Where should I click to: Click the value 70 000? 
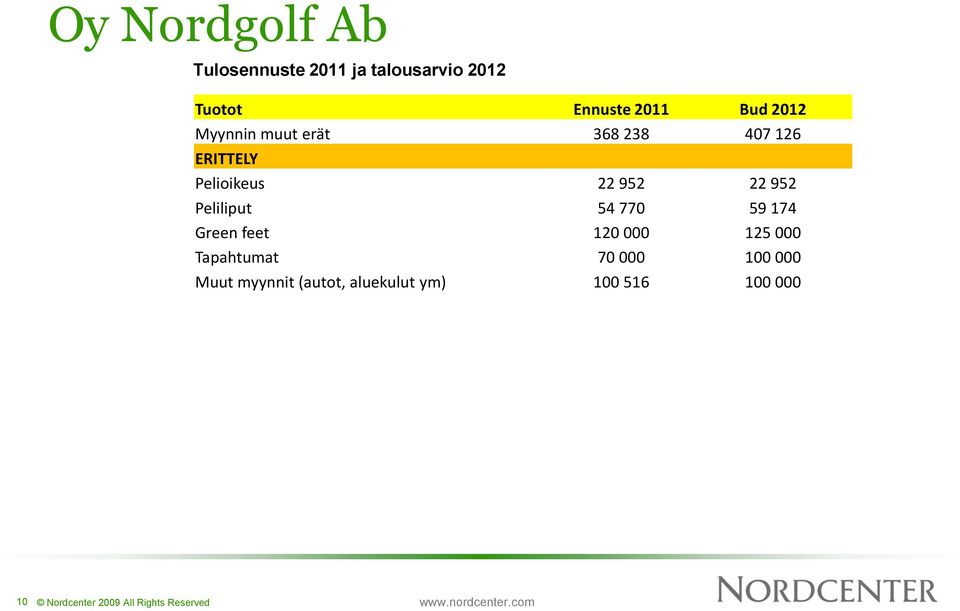621,257
